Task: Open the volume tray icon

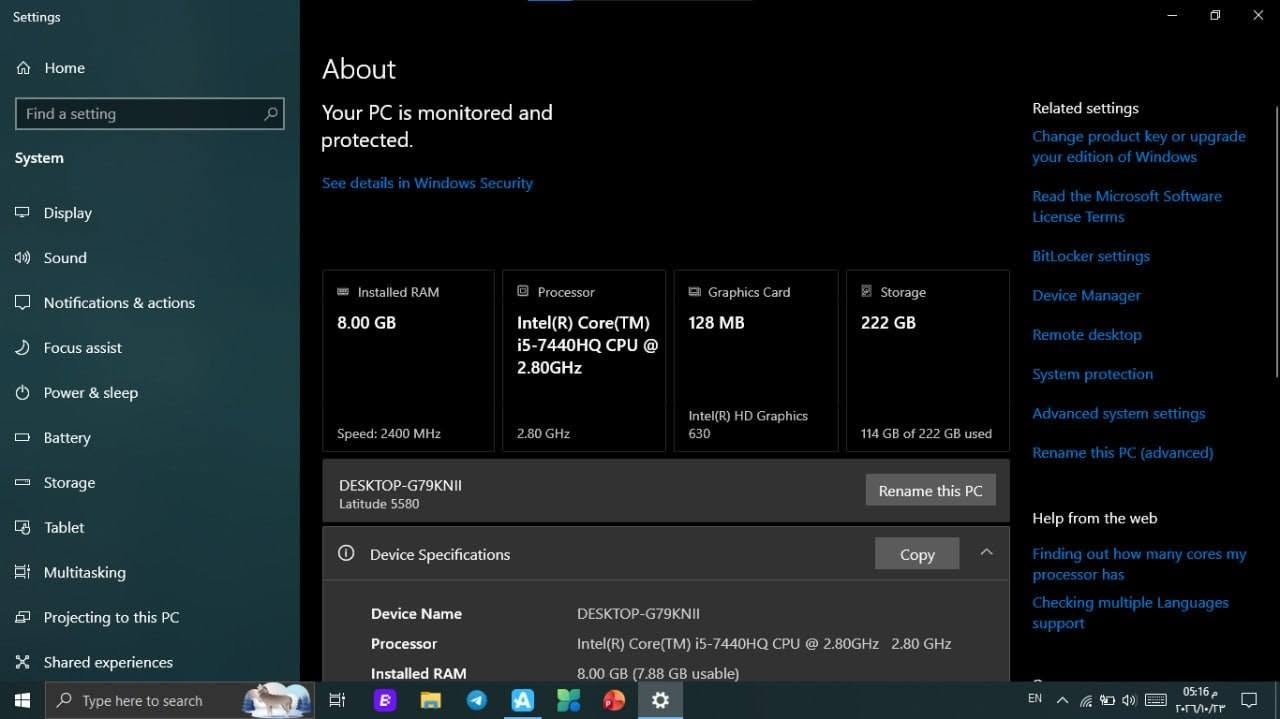Action: click(x=1129, y=700)
